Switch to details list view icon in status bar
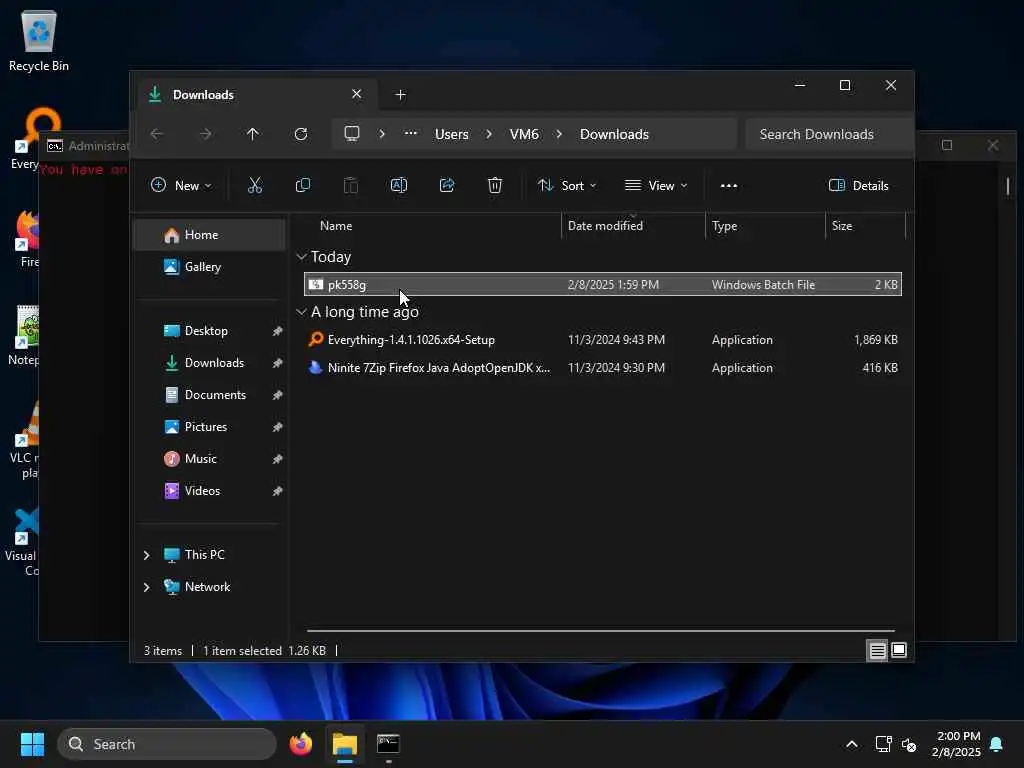Image resolution: width=1024 pixels, height=768 pixels. (x=877, y=650)
